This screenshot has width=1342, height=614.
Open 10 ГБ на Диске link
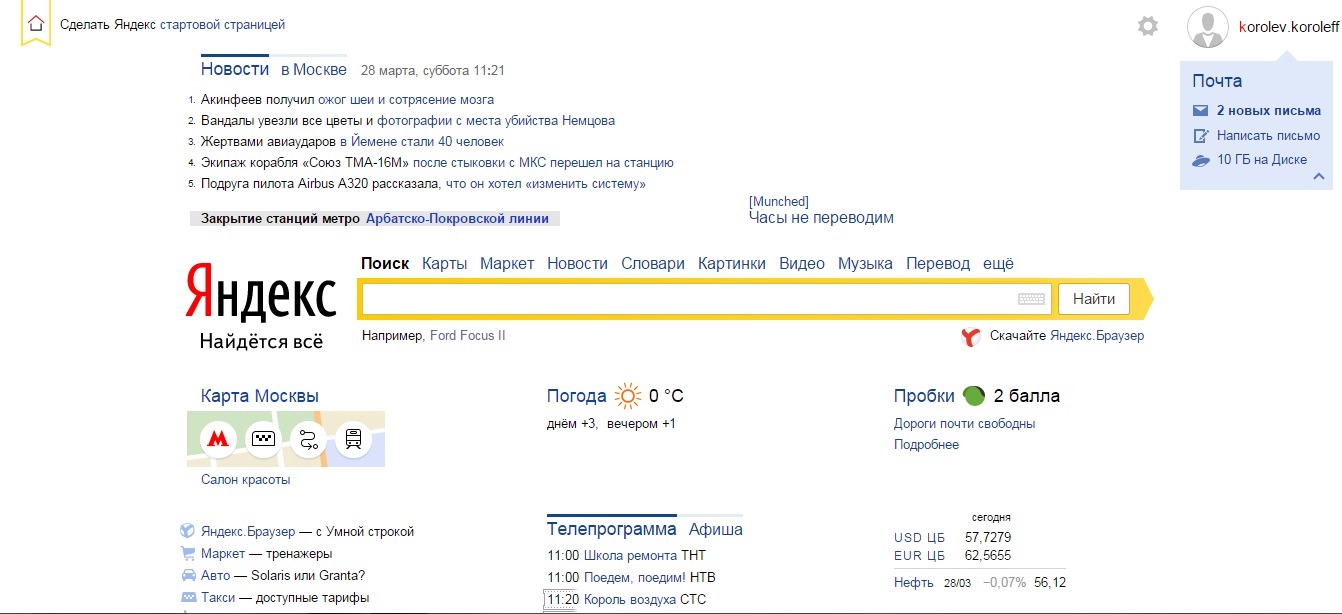pyautogui.click(x=1262, y=160)
